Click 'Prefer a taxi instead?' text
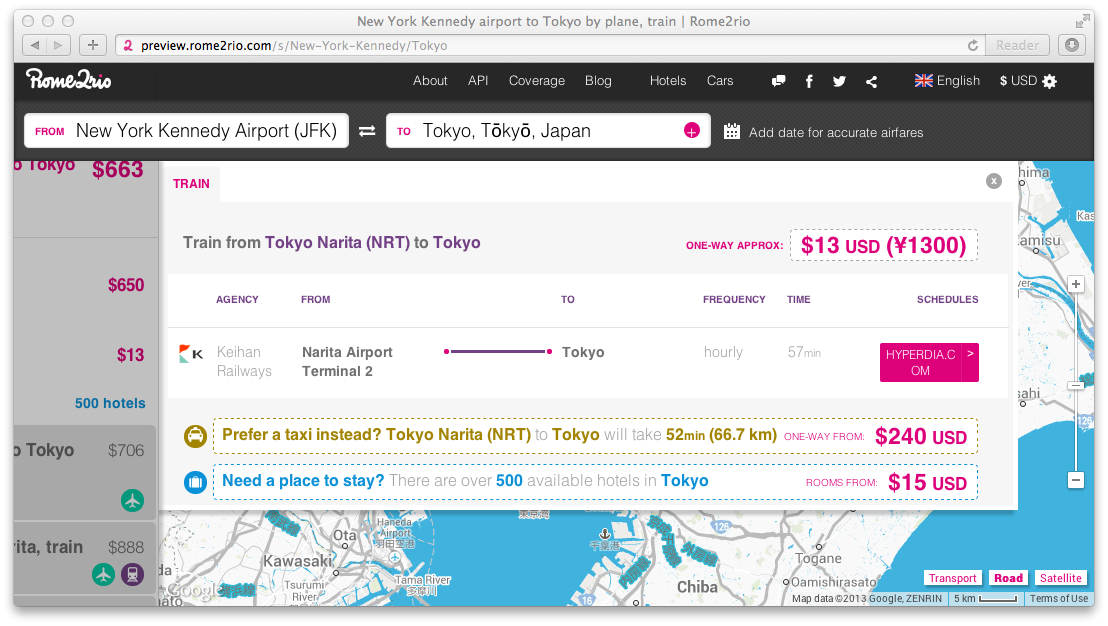Screen dimensions: 1108x626 (302, 435)
